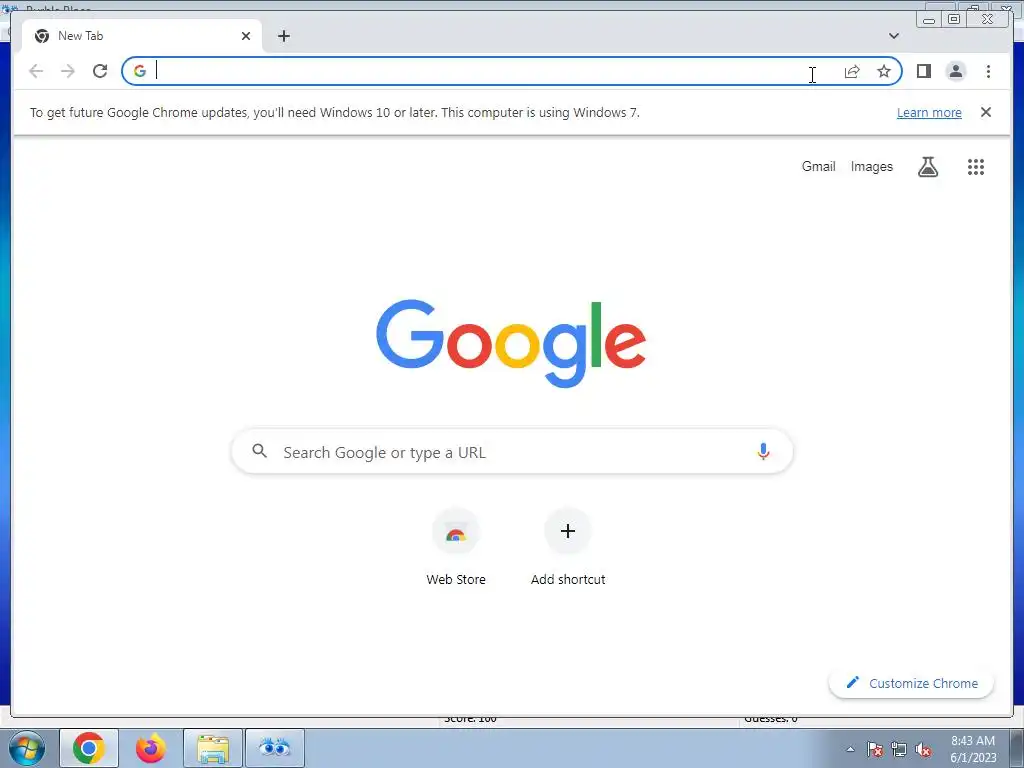The height and width of the screenshot is (768, 1024).
Task: Bookmark this tab with the star icon
Action: pyautogui.click(x=884, y=71)
